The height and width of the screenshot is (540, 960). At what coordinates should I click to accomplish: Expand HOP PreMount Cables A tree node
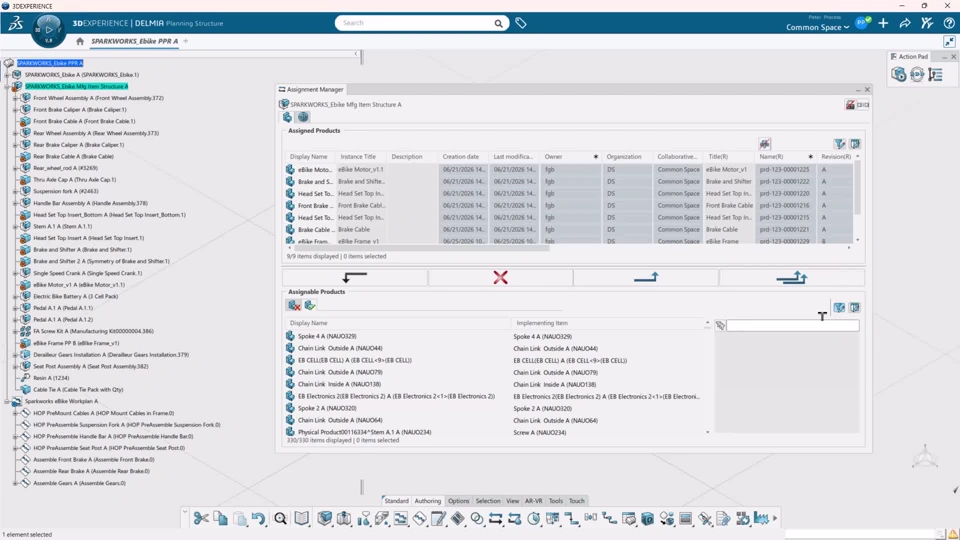tap(16, 413)
